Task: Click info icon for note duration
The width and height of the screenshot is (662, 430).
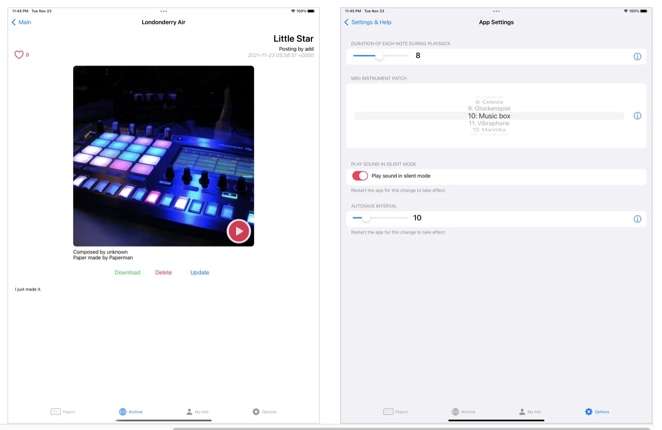Action: point(637,57)
